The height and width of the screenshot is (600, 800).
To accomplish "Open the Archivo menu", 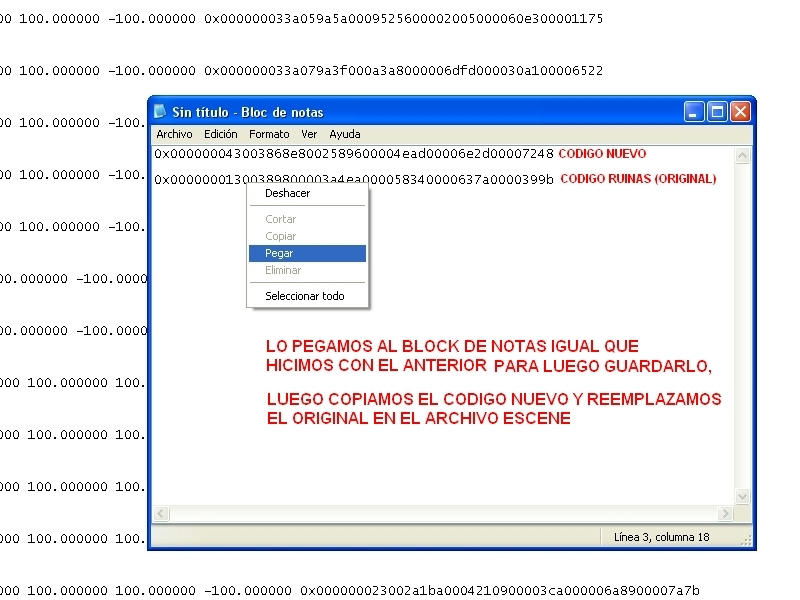I will tap(174, 133).
